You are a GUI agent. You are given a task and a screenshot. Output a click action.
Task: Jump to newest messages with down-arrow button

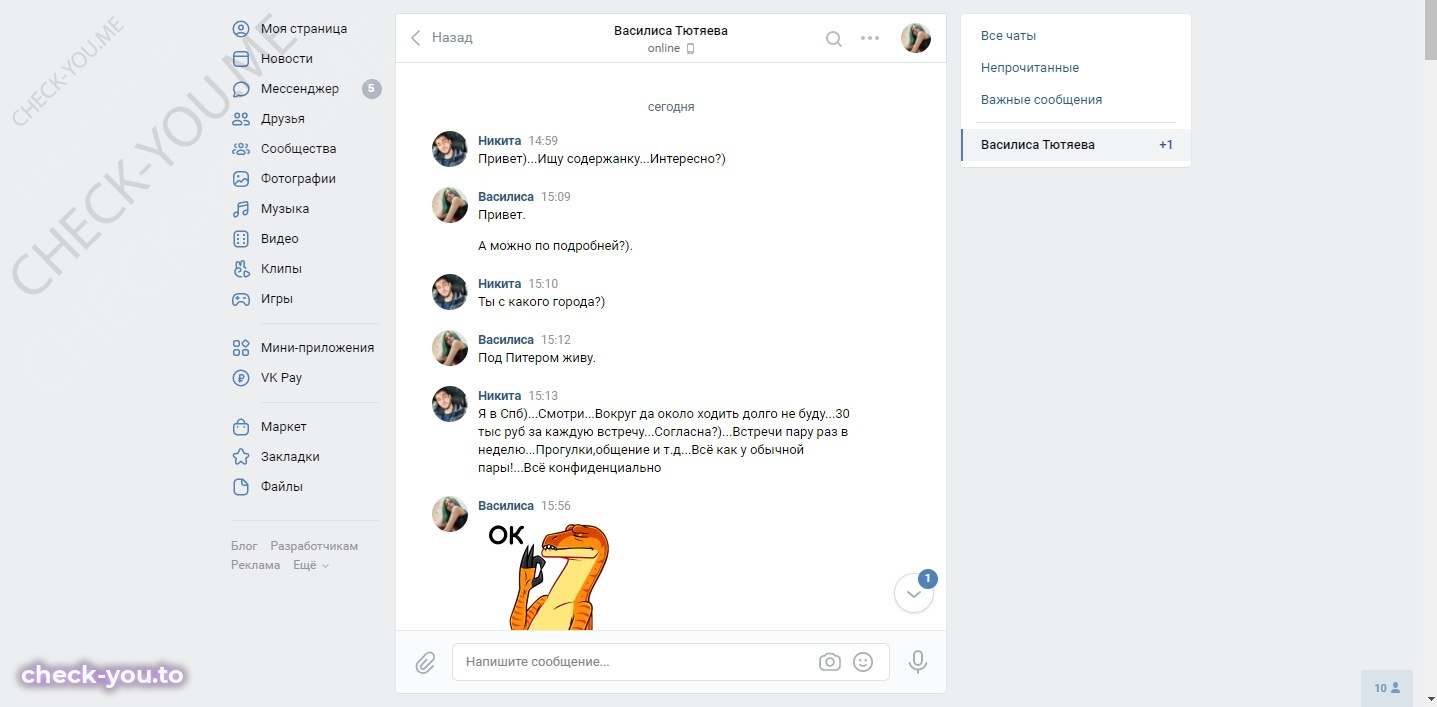tap(914, 593)
